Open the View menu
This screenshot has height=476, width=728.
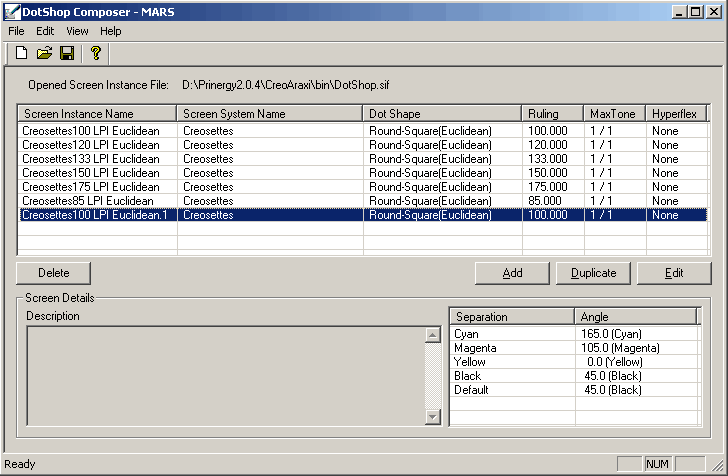tap(77, 31)
